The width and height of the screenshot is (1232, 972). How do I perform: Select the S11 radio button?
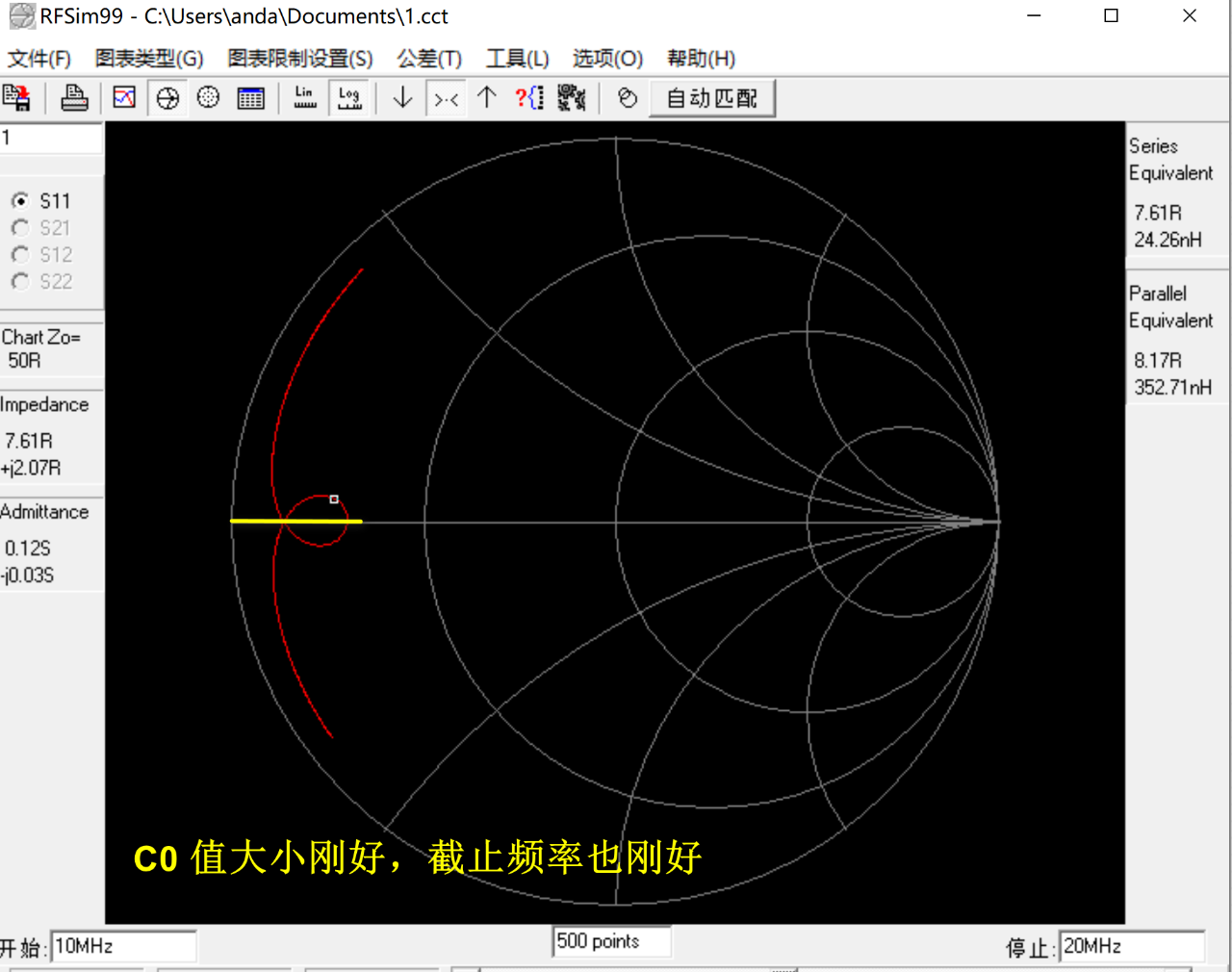click(20, 201)
